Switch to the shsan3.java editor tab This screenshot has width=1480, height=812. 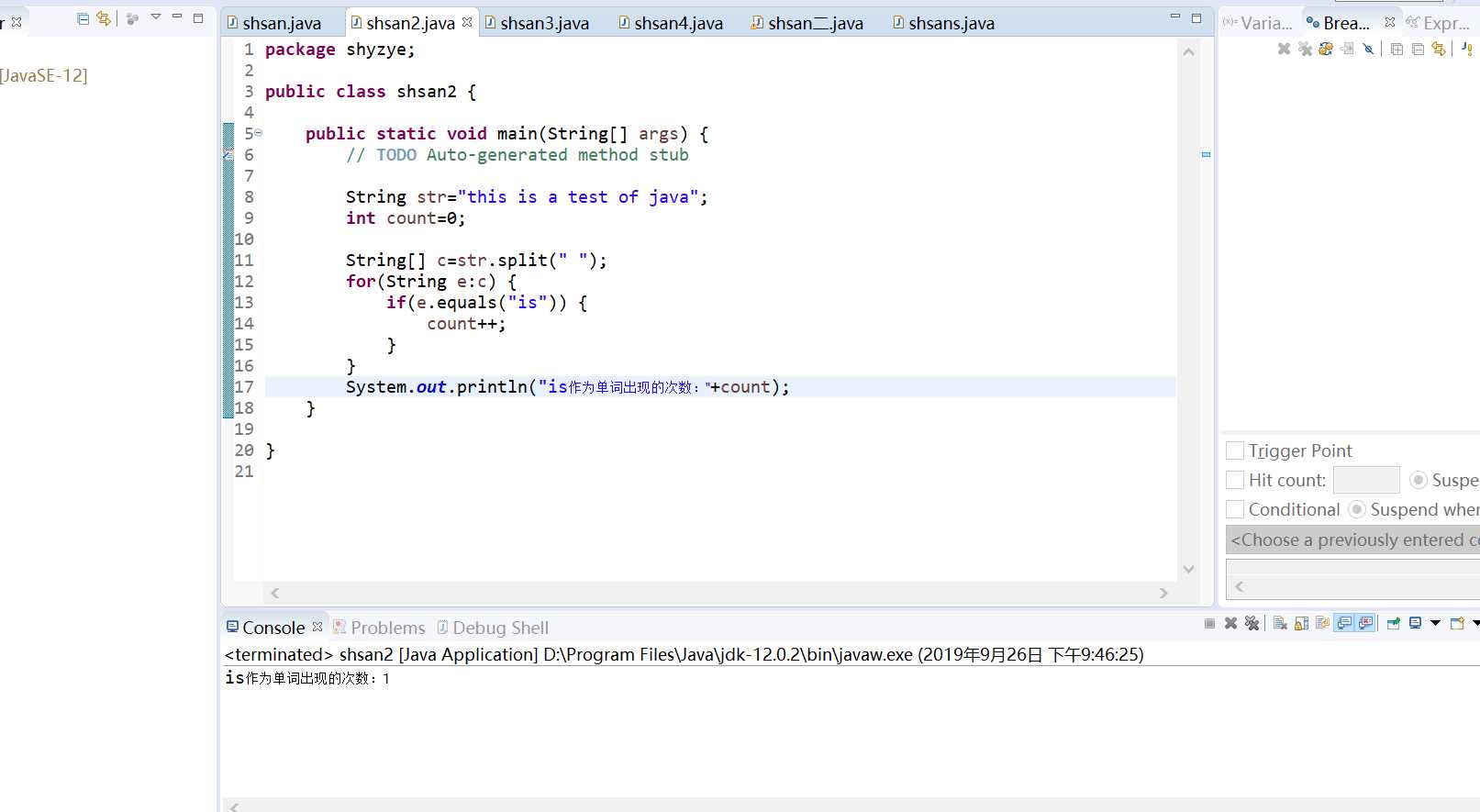(537, 23)
